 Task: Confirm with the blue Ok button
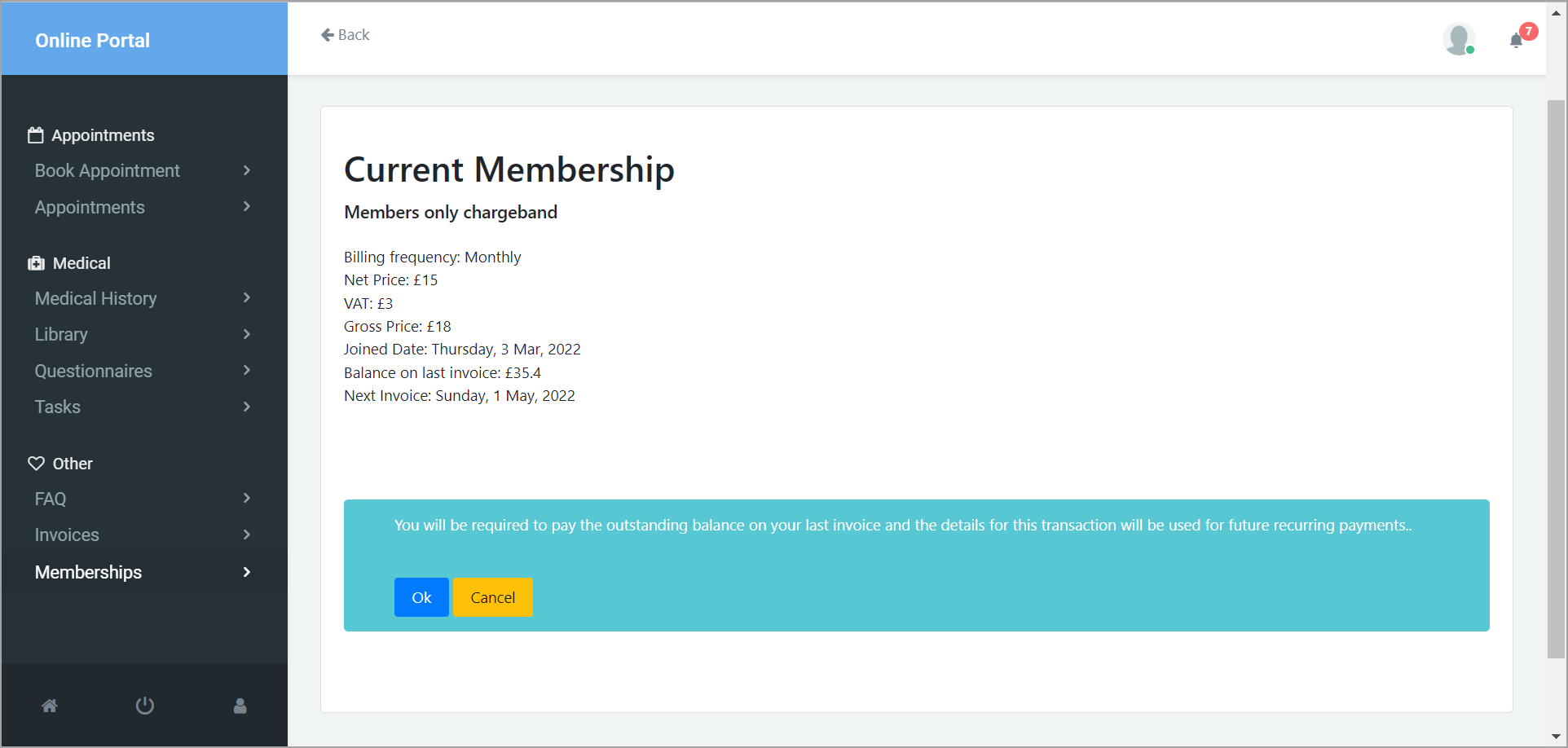pos(421,597)
